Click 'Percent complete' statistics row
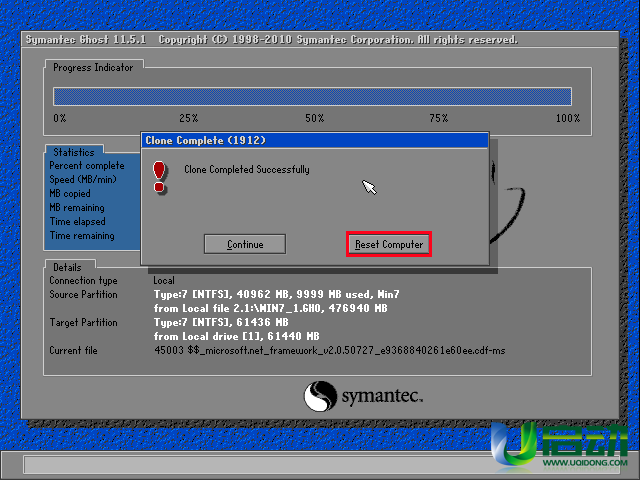640x480 pixels. click(87, 166)
